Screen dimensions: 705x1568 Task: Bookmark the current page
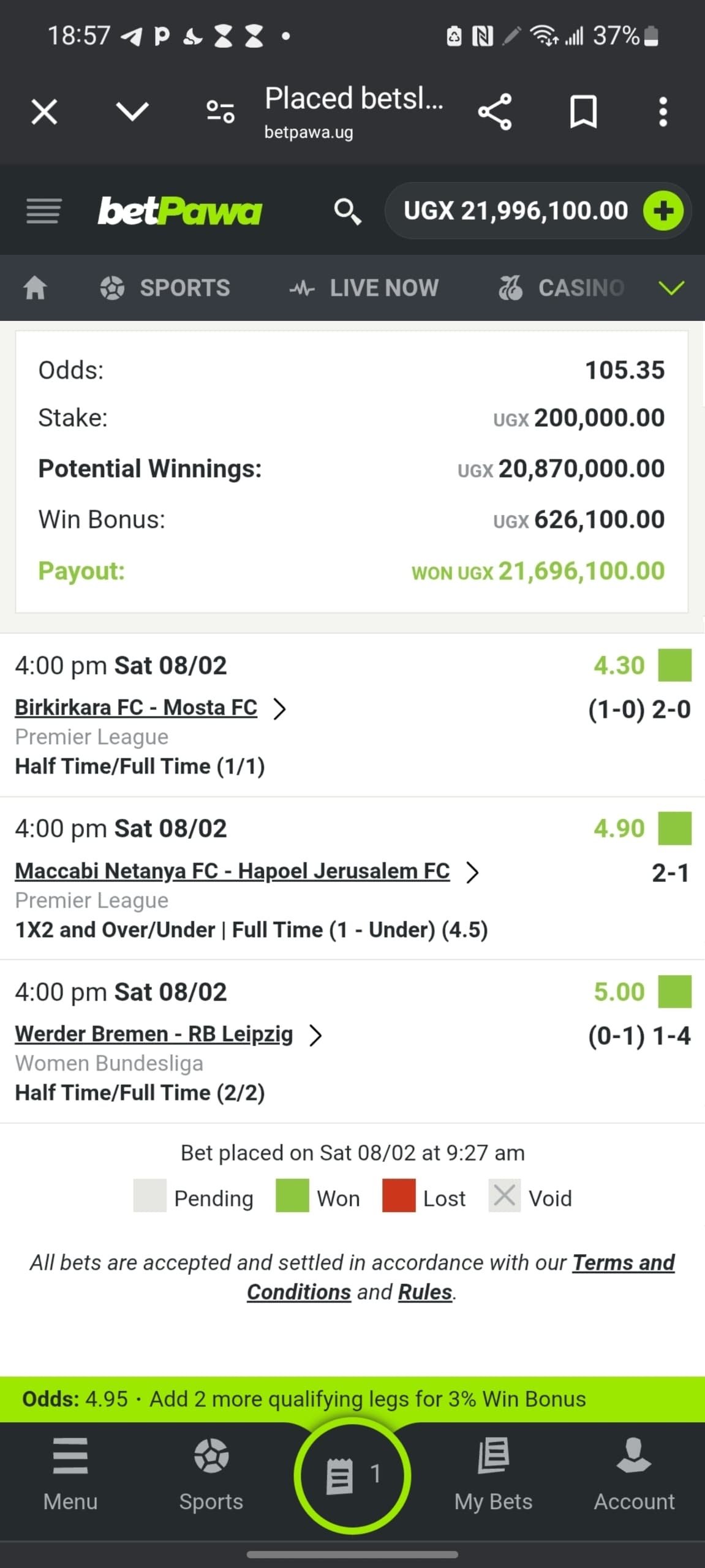pos(583,112)
